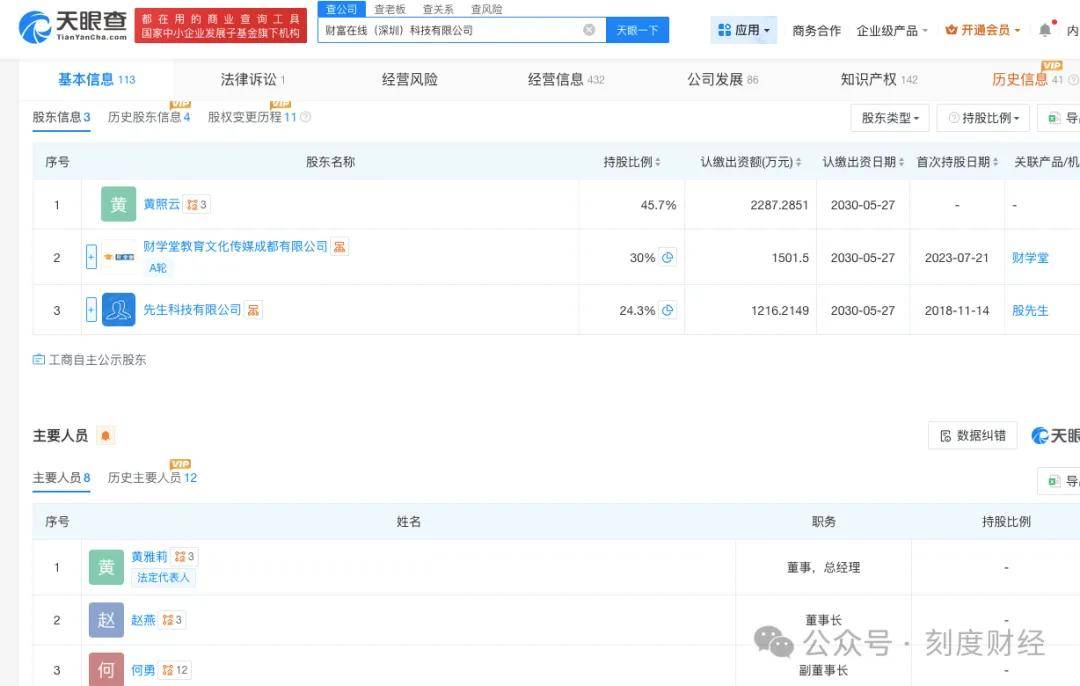This screenshot has width=1080, height=686.
Task: Open shareholder 黄熙云 profile link
Action: pos(161,205)
